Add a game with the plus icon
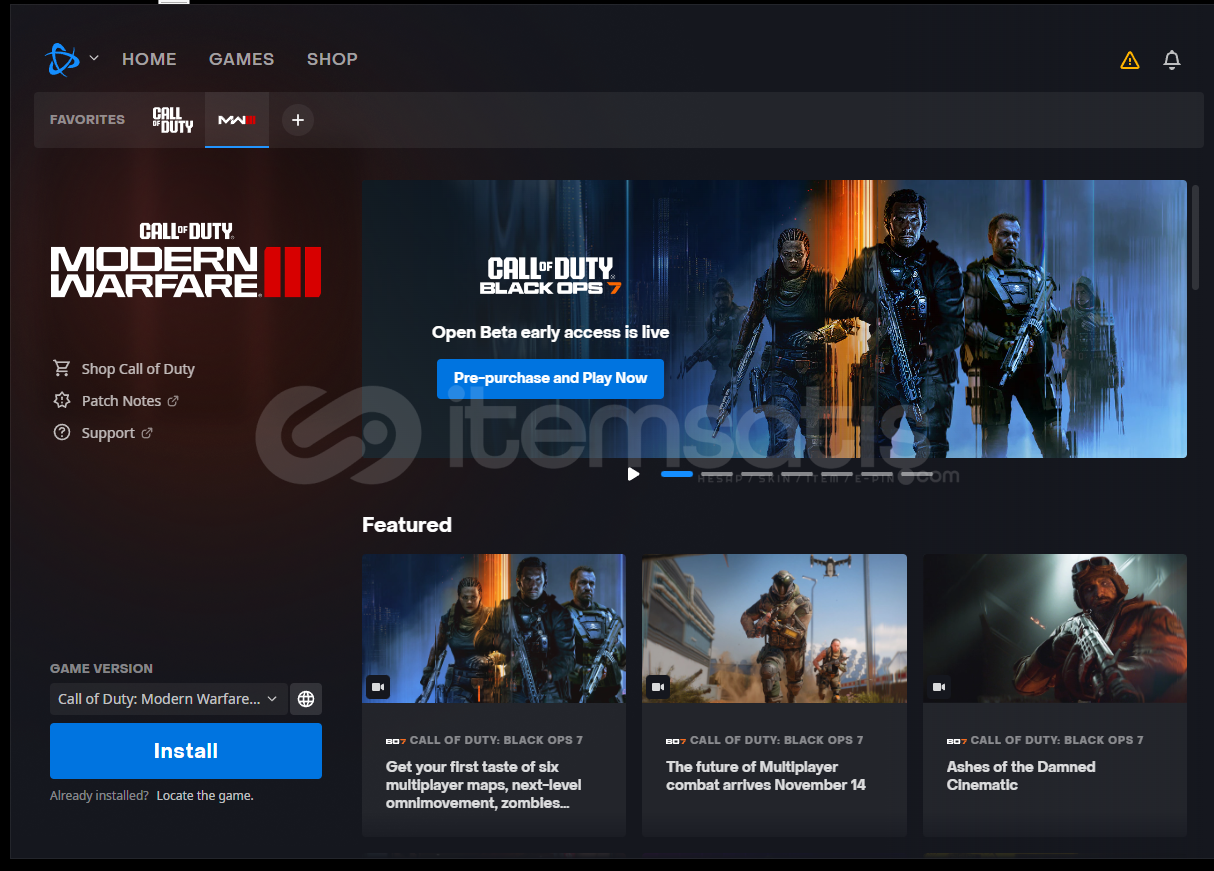This screenshot has width=1214, height=871. 297,120
